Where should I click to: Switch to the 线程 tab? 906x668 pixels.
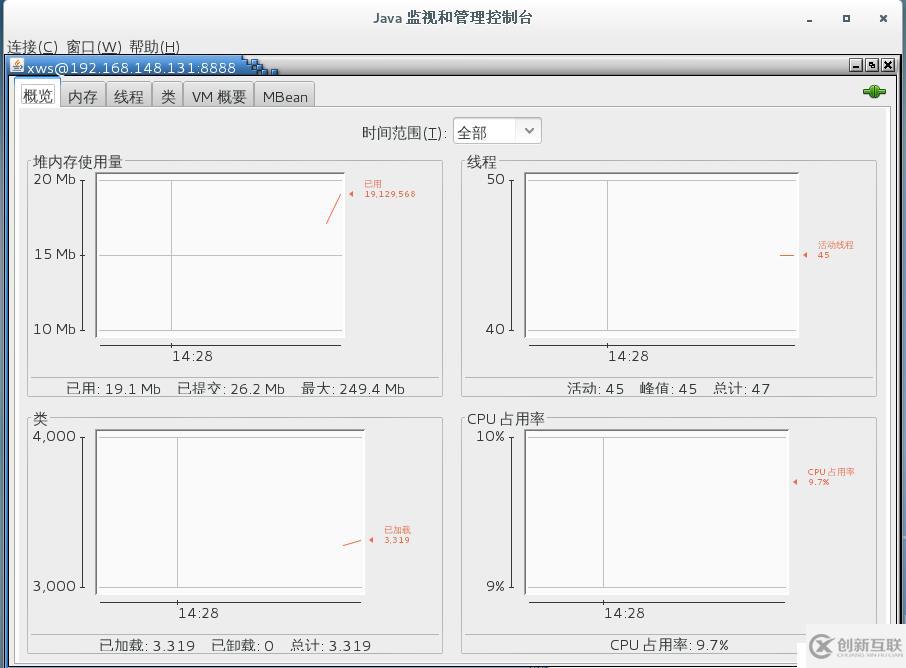pyautogui.click(x=128, y=97)
